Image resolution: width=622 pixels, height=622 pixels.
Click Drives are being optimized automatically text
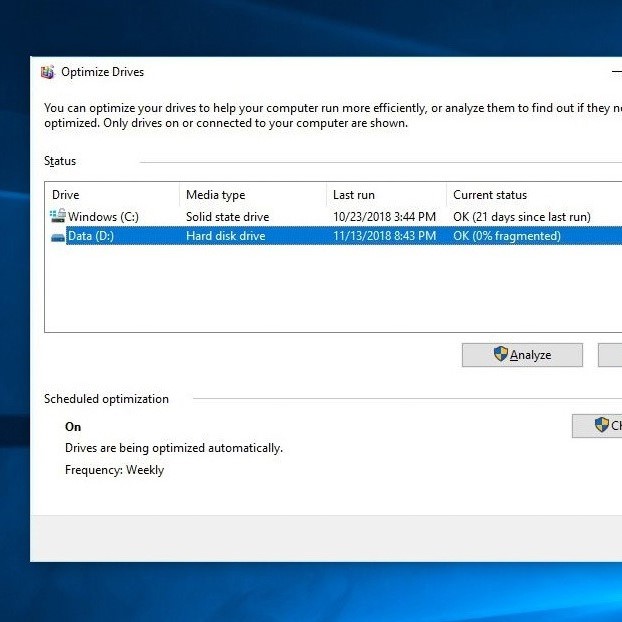point(174,448)
